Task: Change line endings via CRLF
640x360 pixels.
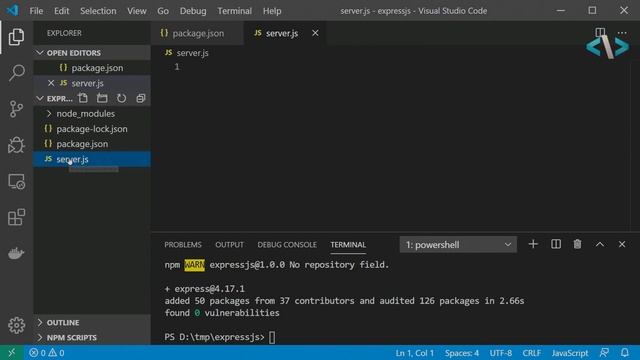Action: coord(531,353)
